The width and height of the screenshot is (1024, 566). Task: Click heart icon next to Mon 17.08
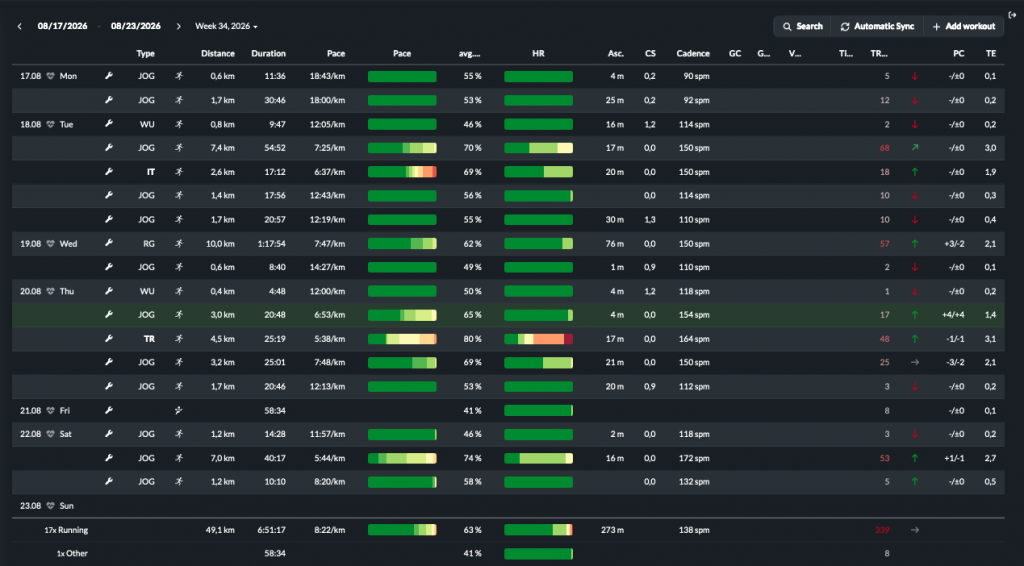point(50,76)
